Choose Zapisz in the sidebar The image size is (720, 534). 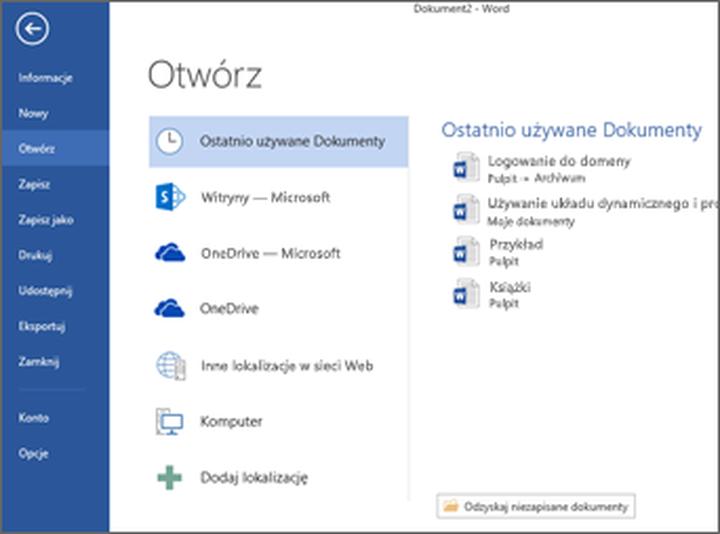point(34,184)
